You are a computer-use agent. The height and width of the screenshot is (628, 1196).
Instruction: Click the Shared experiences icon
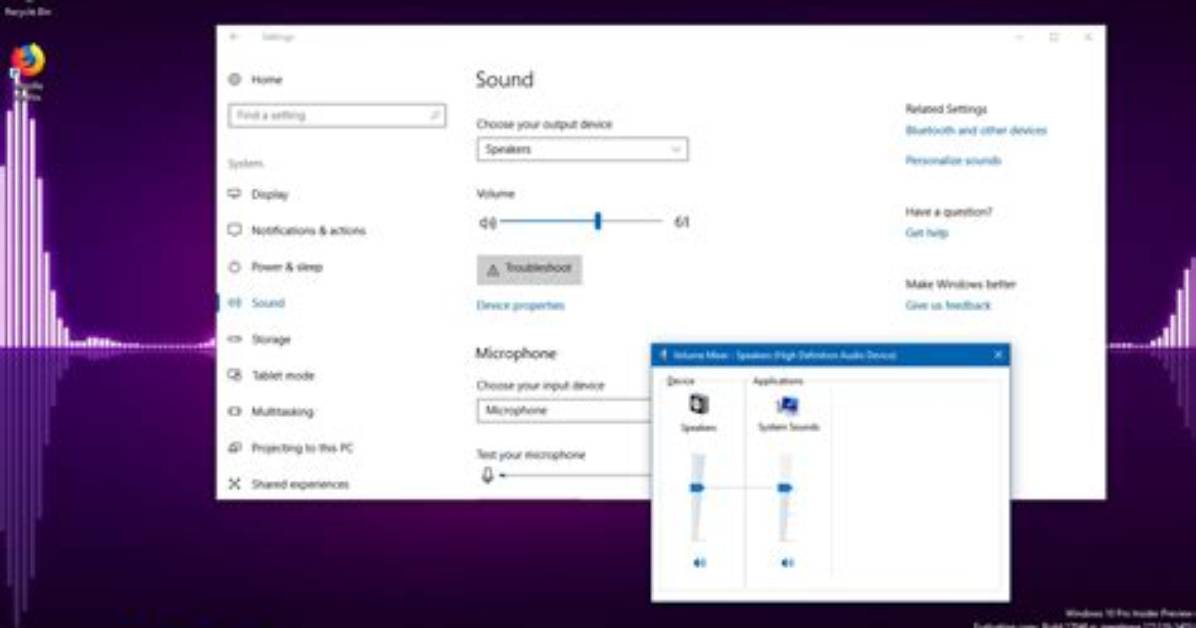(x=235, y=484)
